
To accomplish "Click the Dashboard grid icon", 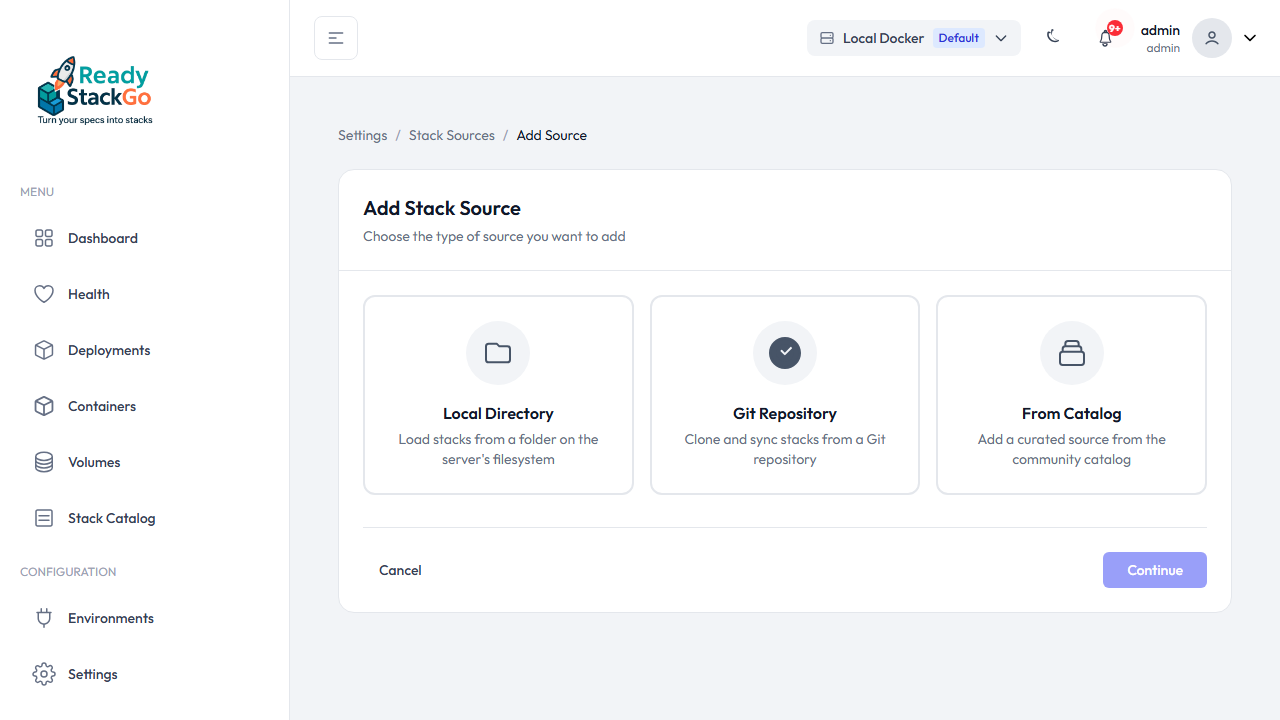I will click(44, 238).
